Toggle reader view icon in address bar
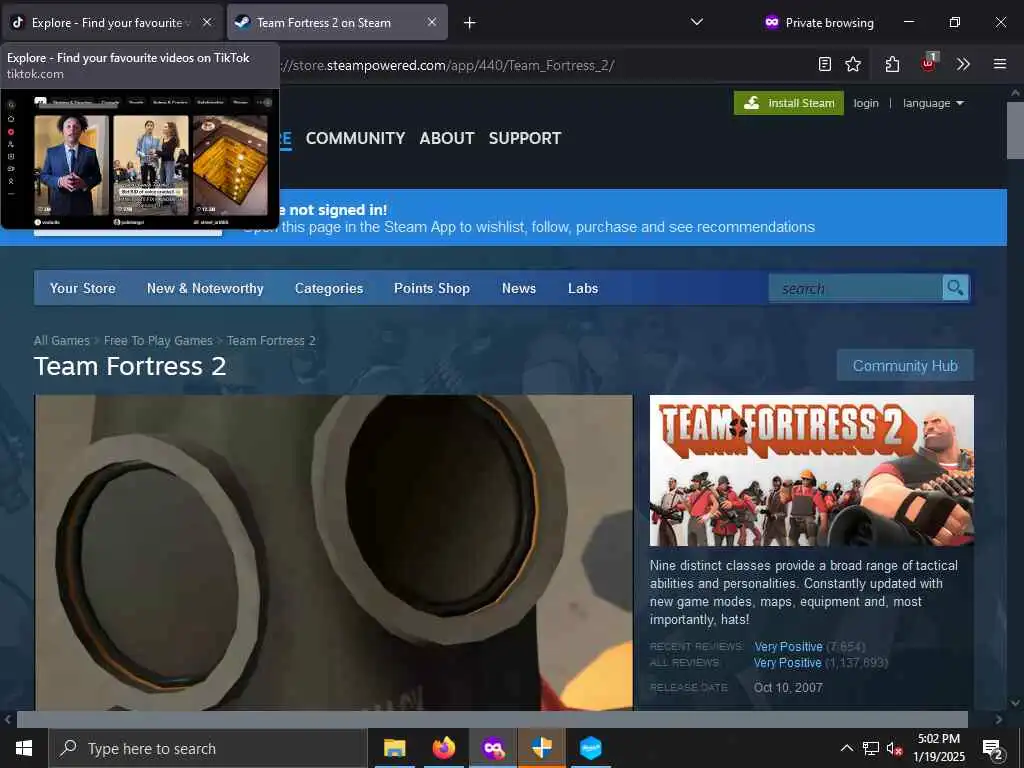The width and height of the screenshot is (1024, 768). coord(825,64)
